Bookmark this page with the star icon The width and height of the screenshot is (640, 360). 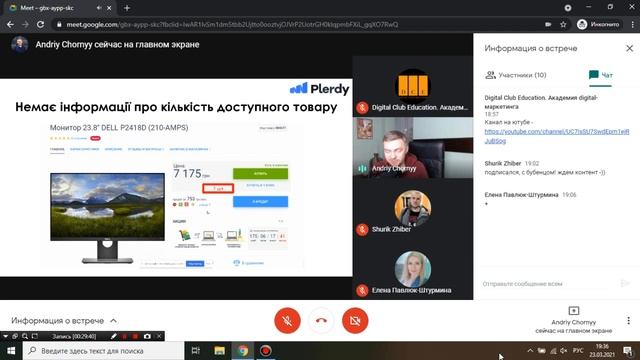[x=563, y=24]
